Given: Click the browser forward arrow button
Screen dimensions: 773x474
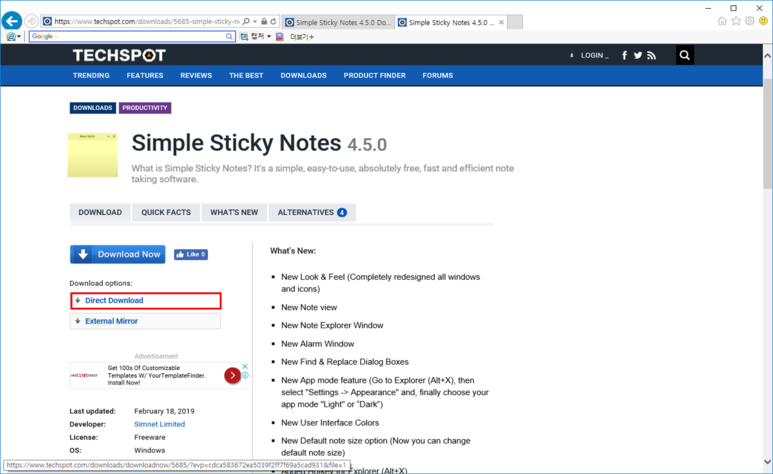Looking at the screenshot, I should (x=31, y=21).
